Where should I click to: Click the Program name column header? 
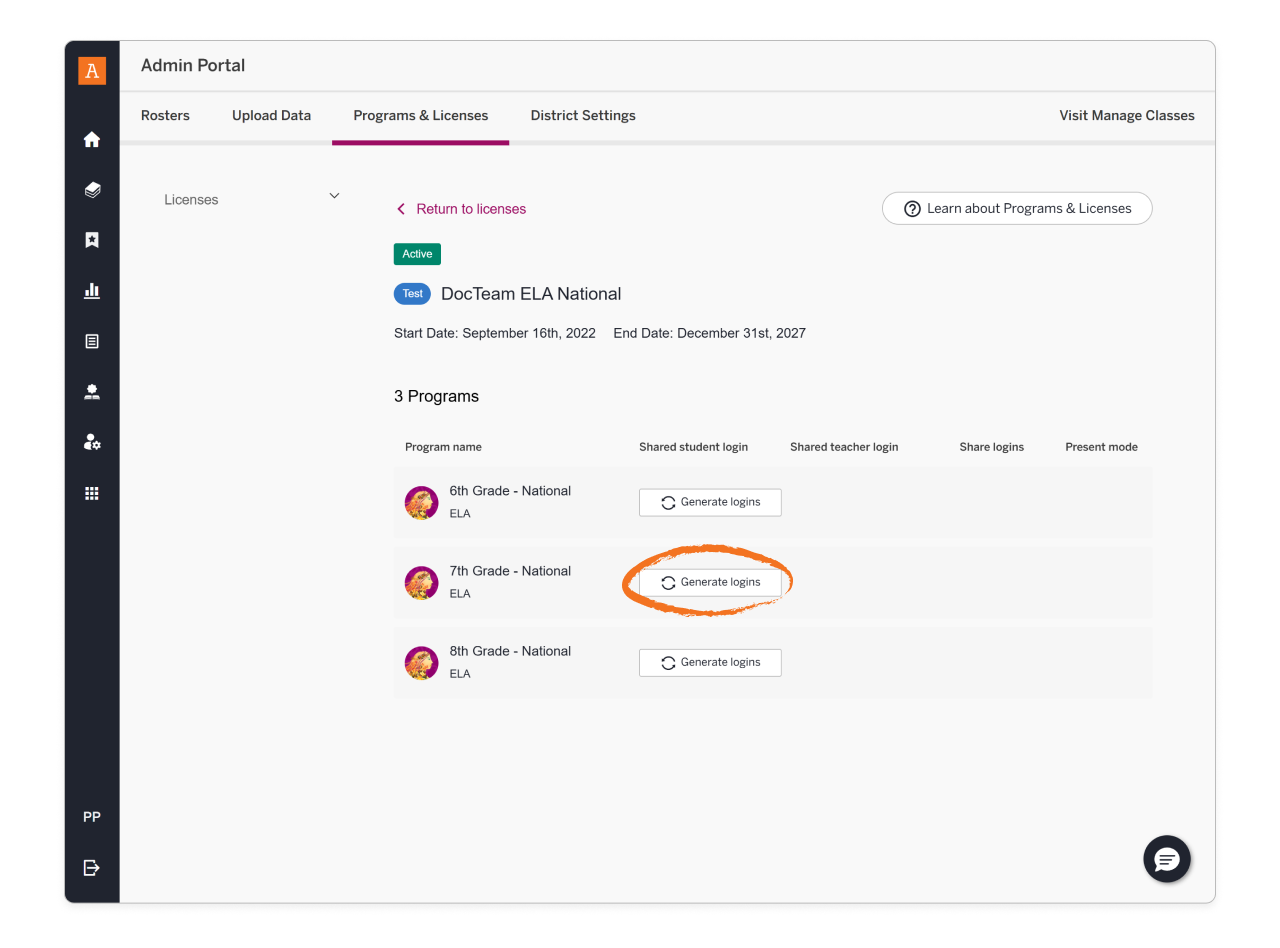coord(443,447)
